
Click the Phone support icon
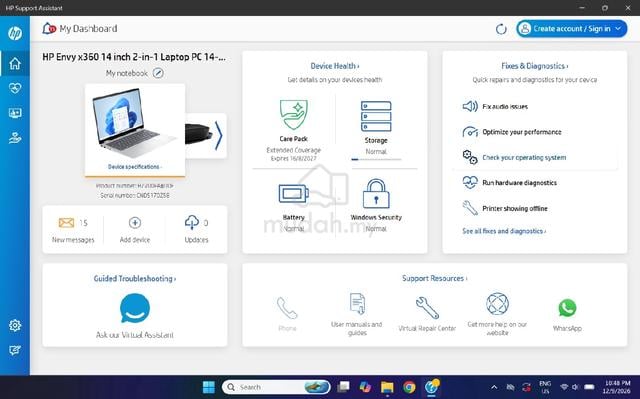point(287,308)
